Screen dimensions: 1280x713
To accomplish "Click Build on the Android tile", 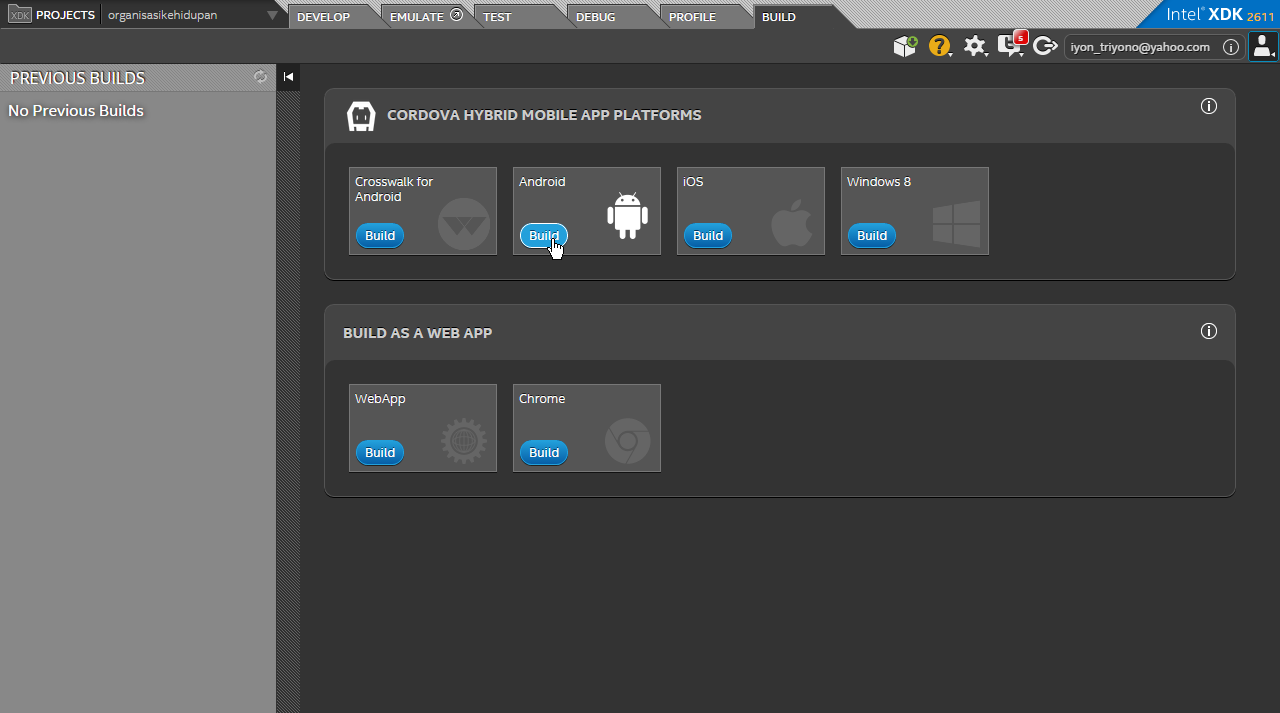I will click(544, 236).
